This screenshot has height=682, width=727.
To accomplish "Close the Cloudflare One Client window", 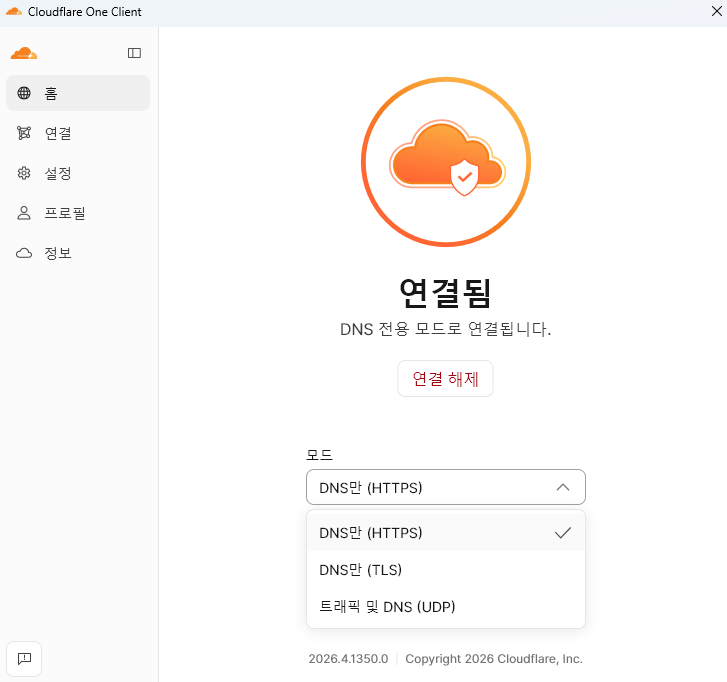I will (x=717, y=11).
